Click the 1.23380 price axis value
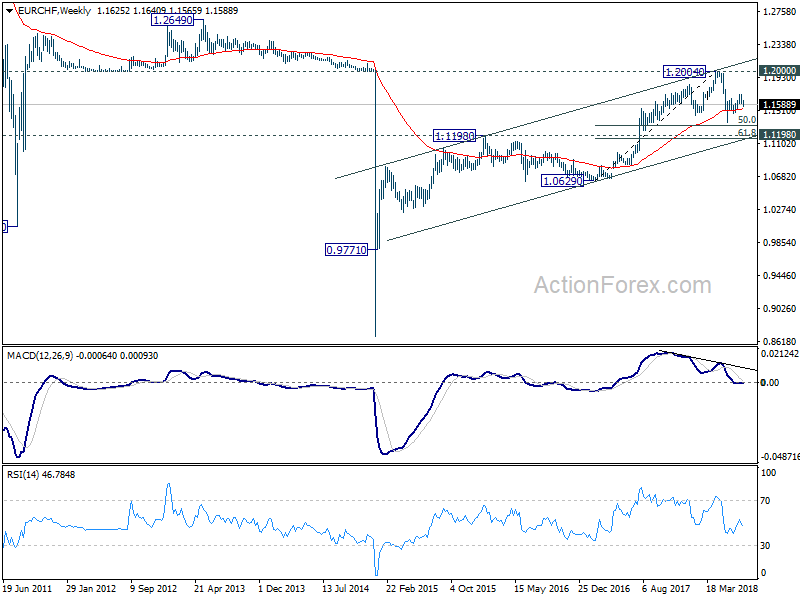 click(x=779, y=45)
